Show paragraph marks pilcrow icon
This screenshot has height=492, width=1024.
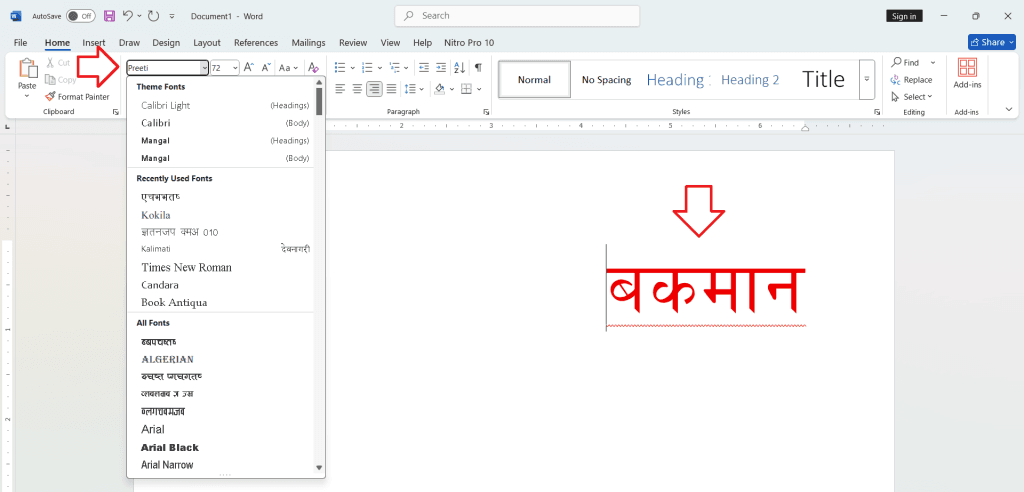tap(478, 67)
